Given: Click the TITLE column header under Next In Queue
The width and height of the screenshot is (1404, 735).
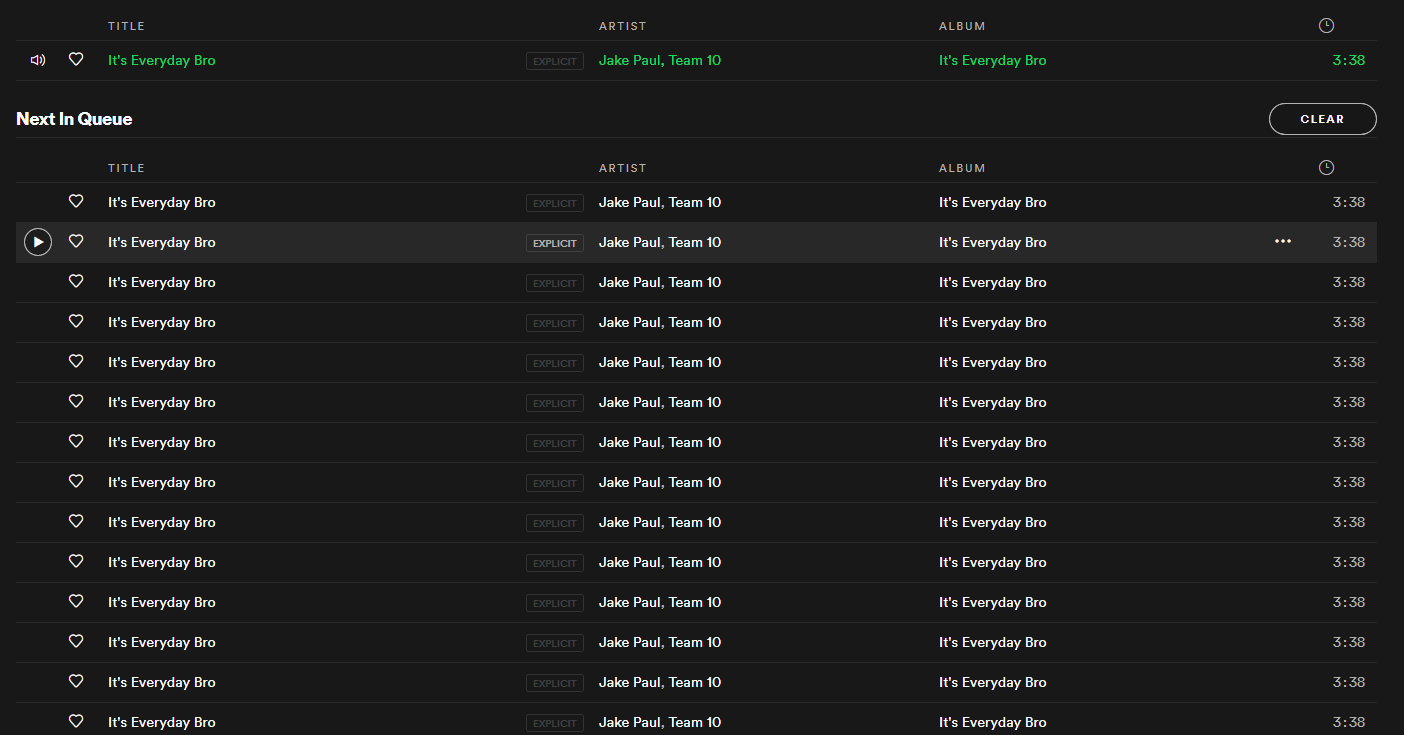Looking at the screenshot, I should click(126, 168).
